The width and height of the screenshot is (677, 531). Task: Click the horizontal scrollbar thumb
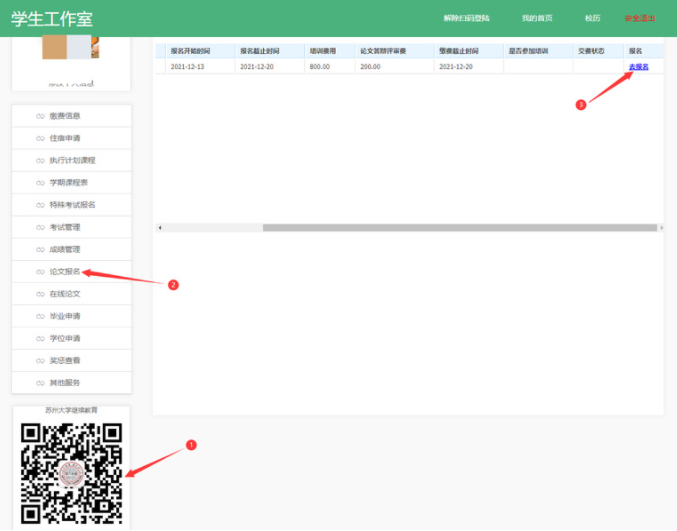pos(460,228)
